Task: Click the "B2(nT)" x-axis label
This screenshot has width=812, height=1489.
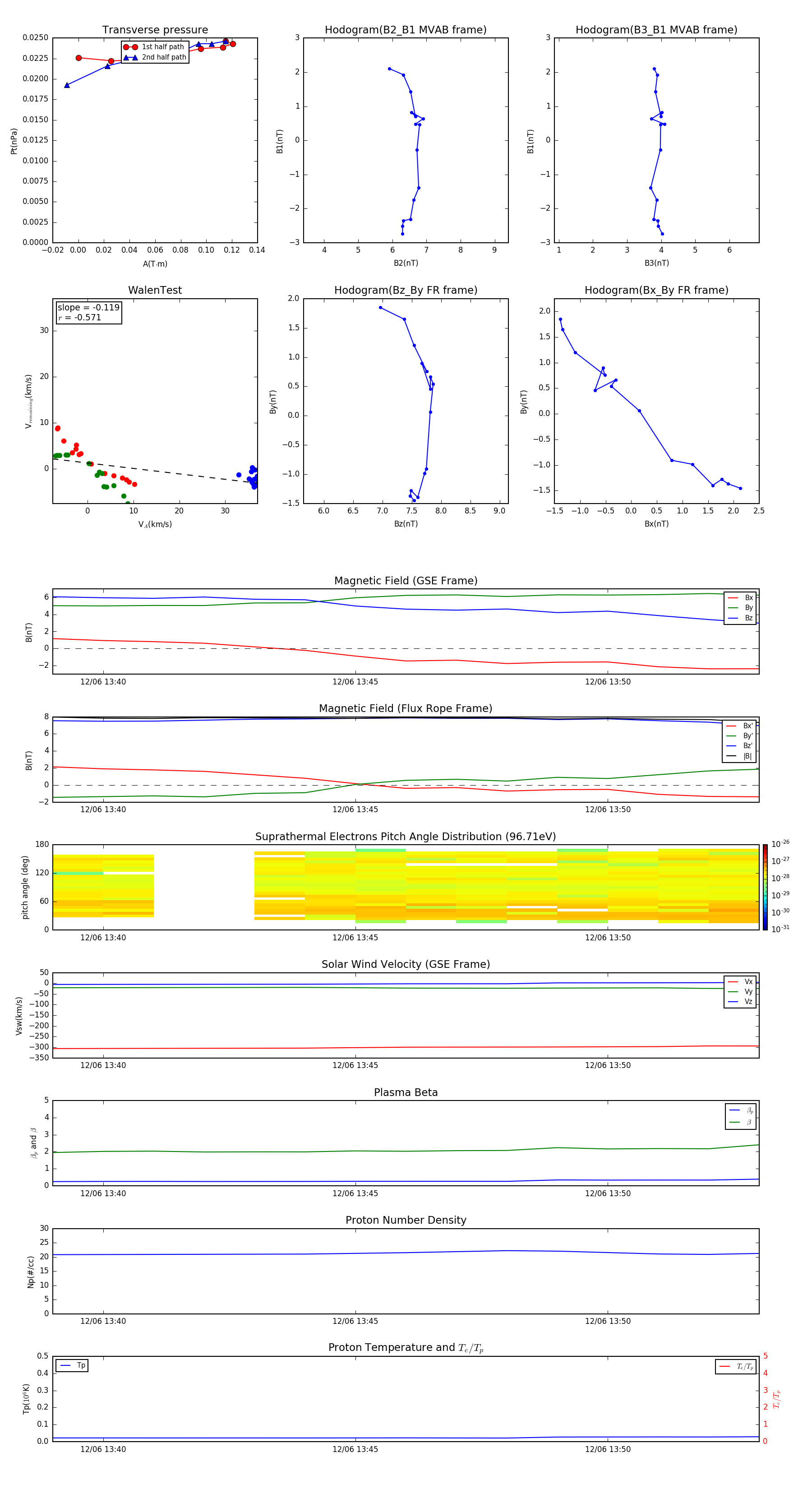Action: click(x=406, y=263)
